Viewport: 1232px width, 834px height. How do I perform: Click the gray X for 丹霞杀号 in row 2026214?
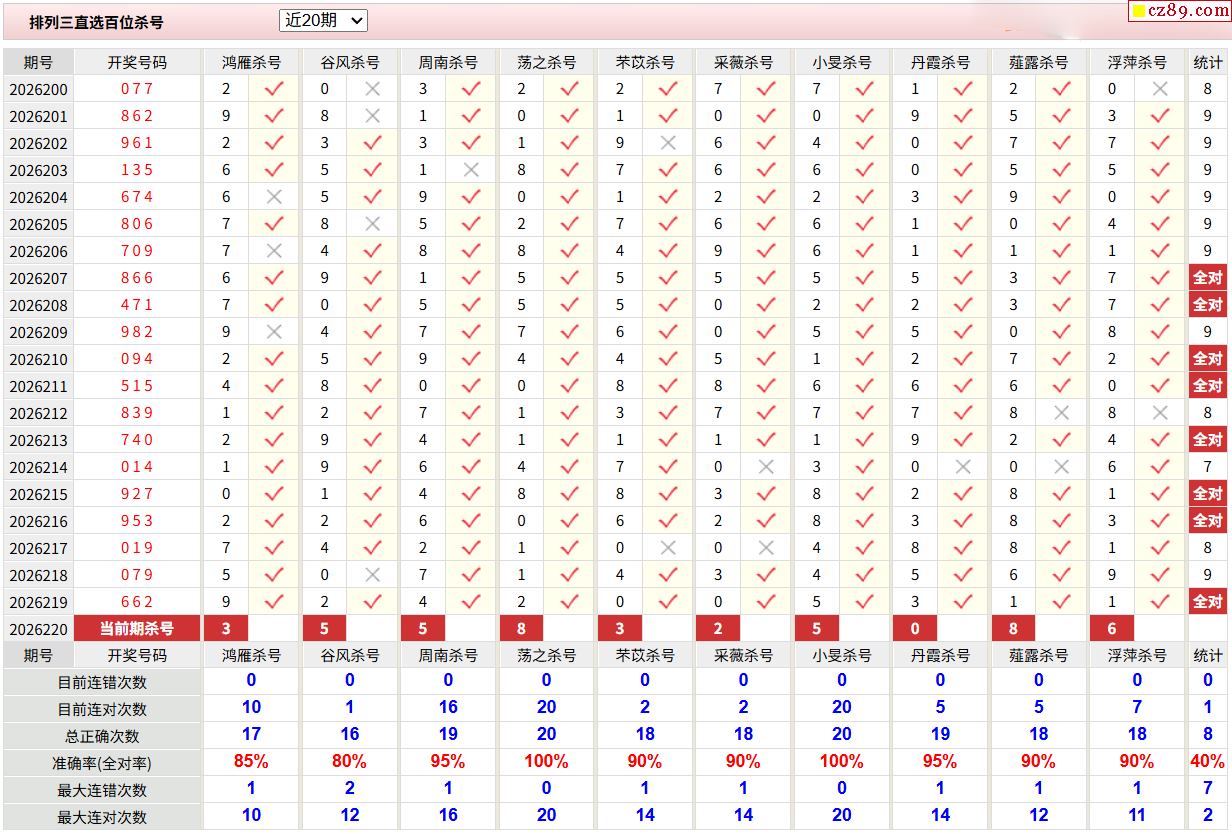963,467
